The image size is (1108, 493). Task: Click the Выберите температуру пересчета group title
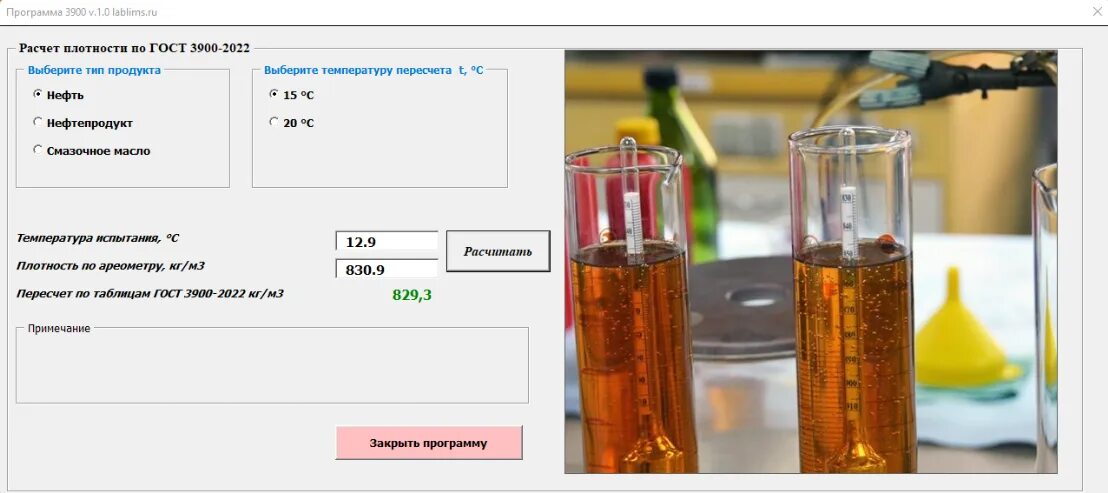pyautogui.click(x=374, y=70)
